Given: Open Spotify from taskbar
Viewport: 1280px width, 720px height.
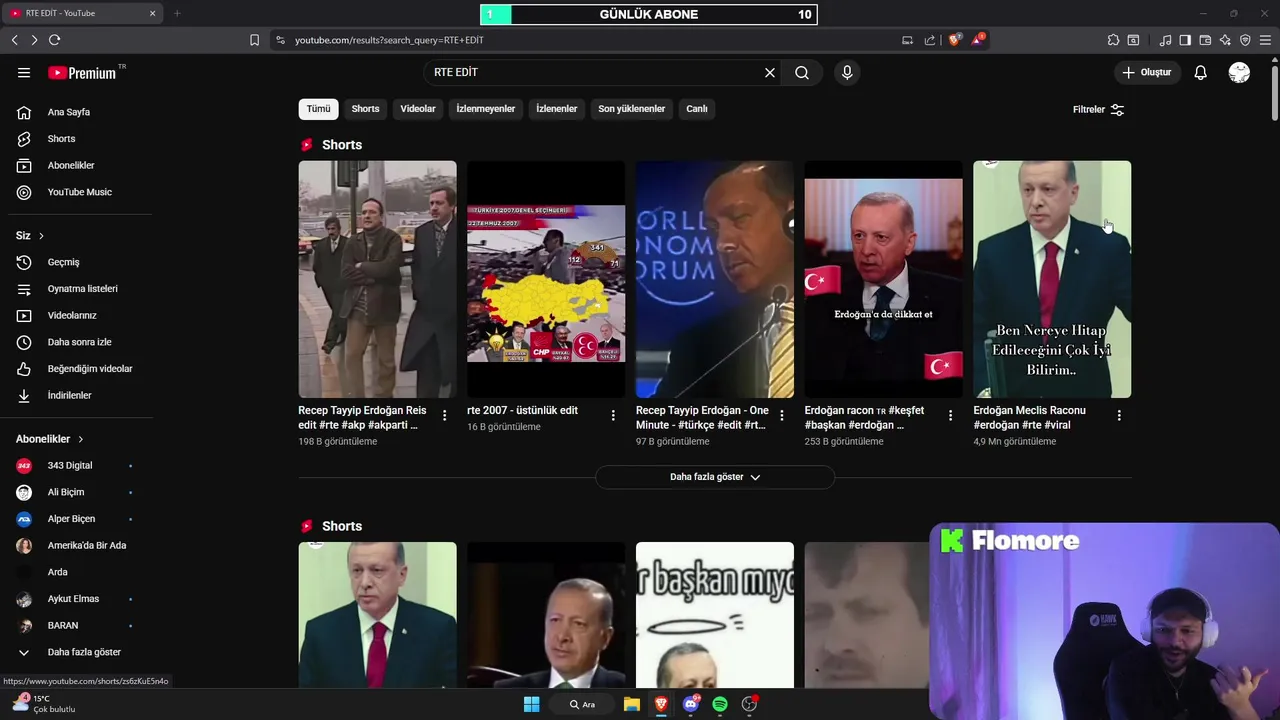Looking at the screenshot, I should coord(720,704).
